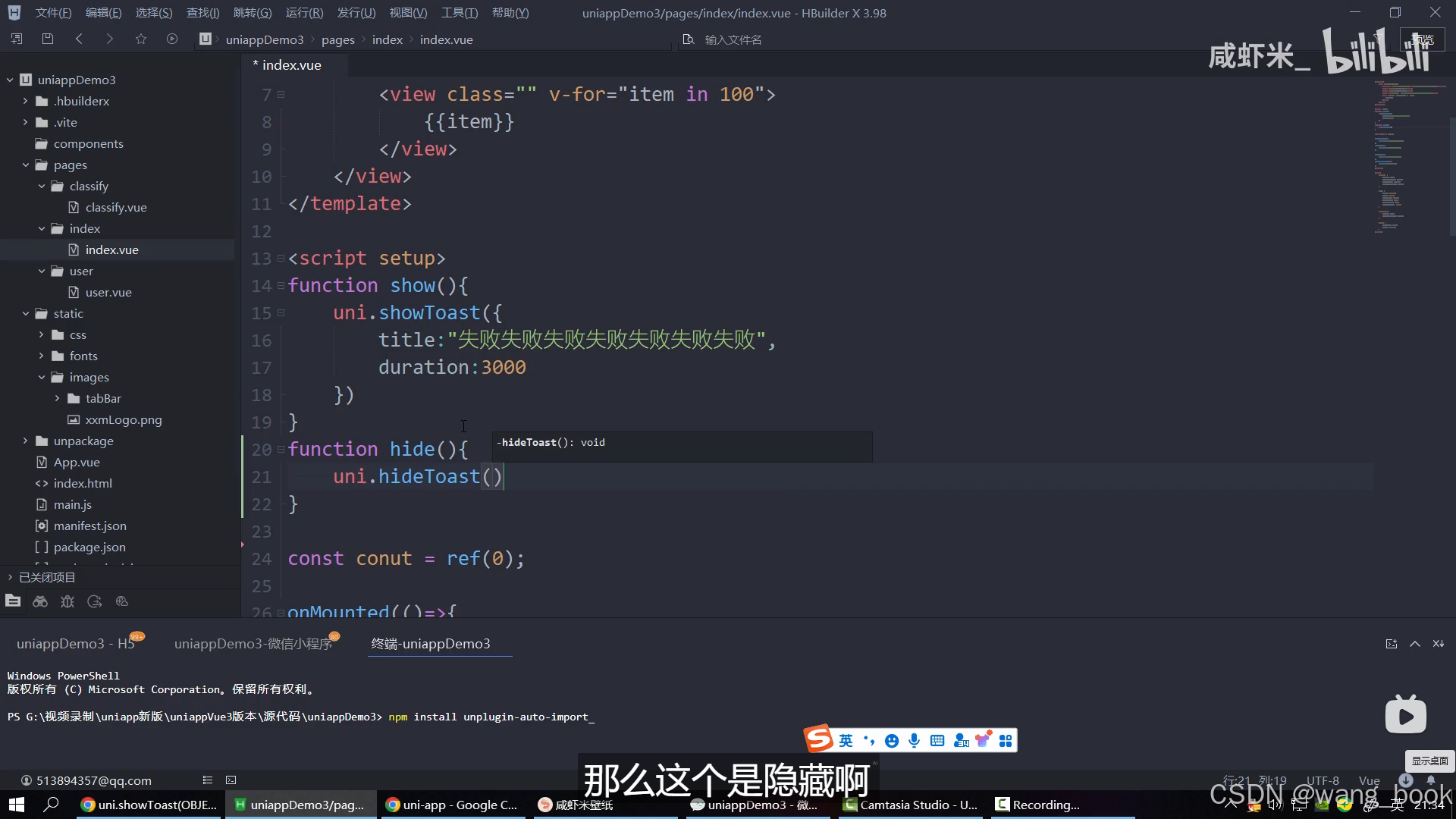Image resolution: width=1456 pixels, height=819 pixels.
Task: Go forward with the right arrow icon
Action: tap(110, 39)
